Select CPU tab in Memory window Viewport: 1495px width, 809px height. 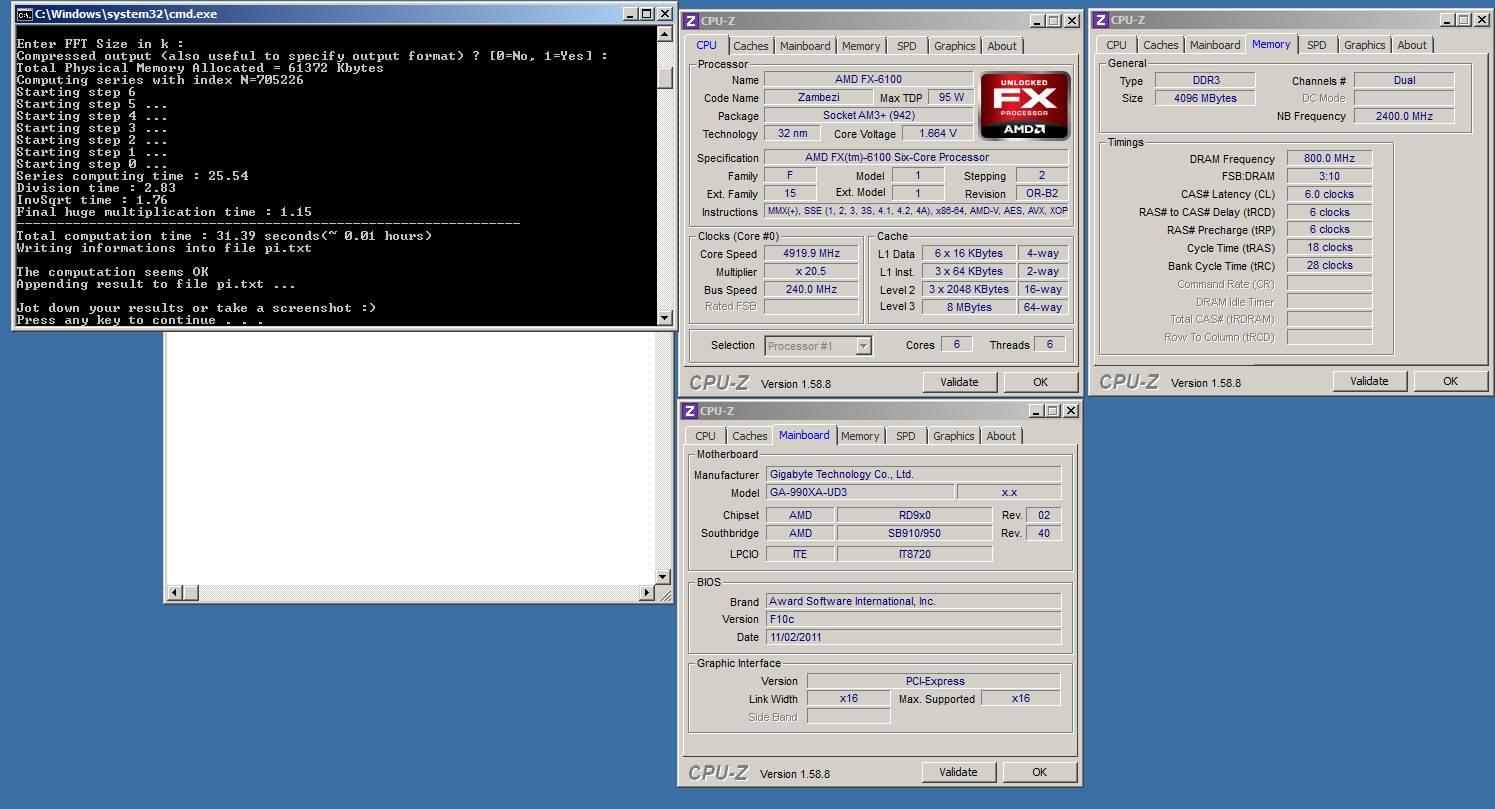click(x=1117, y=45)
